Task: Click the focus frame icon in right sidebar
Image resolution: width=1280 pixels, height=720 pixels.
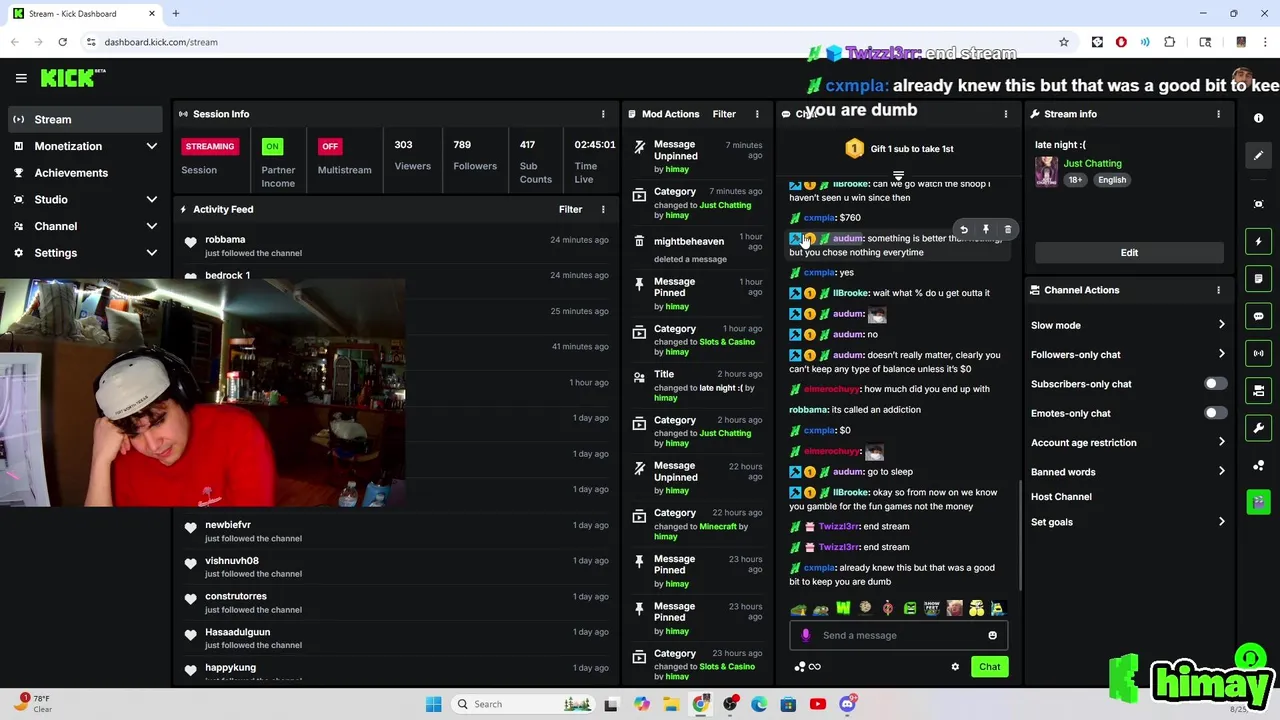Action: (1258, 204)
